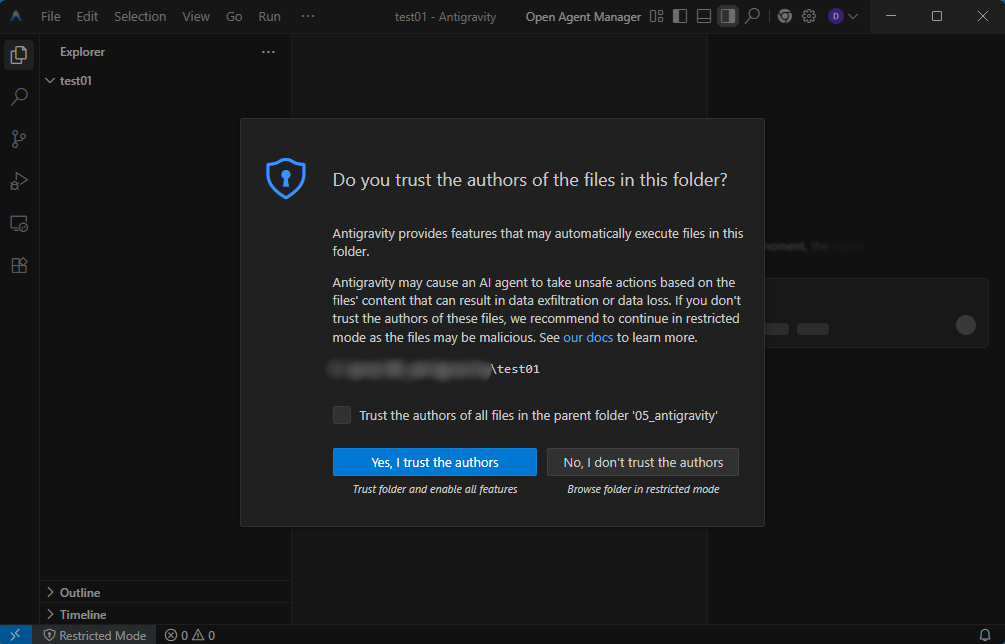Click the test01 - Antigravity title text
The image size is (1005, 644).
click(445, 17)
